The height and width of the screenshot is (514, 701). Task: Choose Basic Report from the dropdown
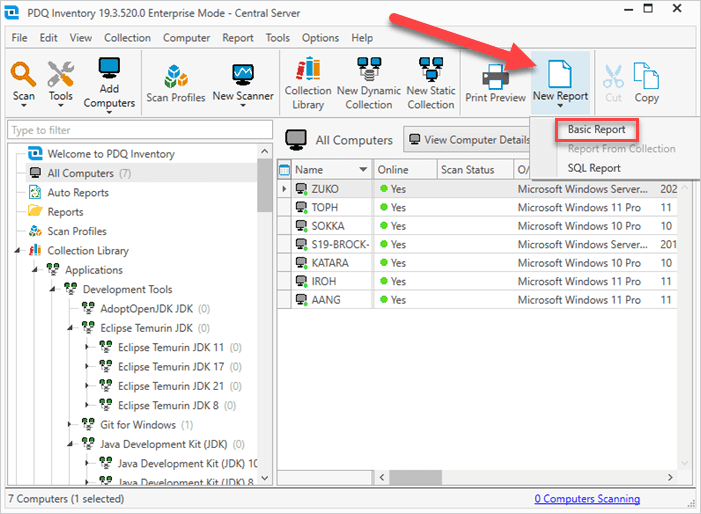[x=596, y=130]
